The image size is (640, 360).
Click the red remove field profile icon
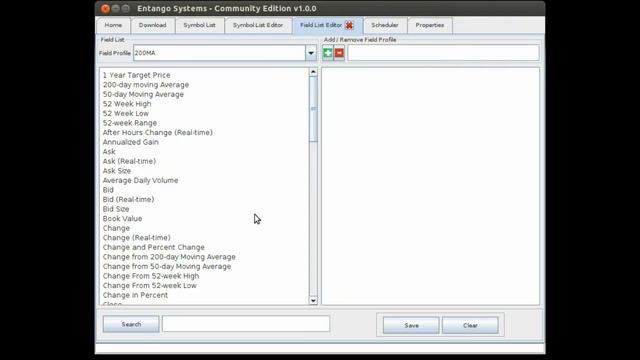click(x=339, y=53)
